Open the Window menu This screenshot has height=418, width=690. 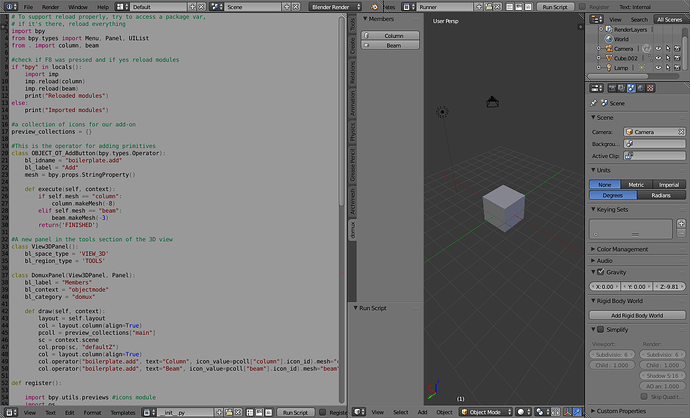pos(78,7)
